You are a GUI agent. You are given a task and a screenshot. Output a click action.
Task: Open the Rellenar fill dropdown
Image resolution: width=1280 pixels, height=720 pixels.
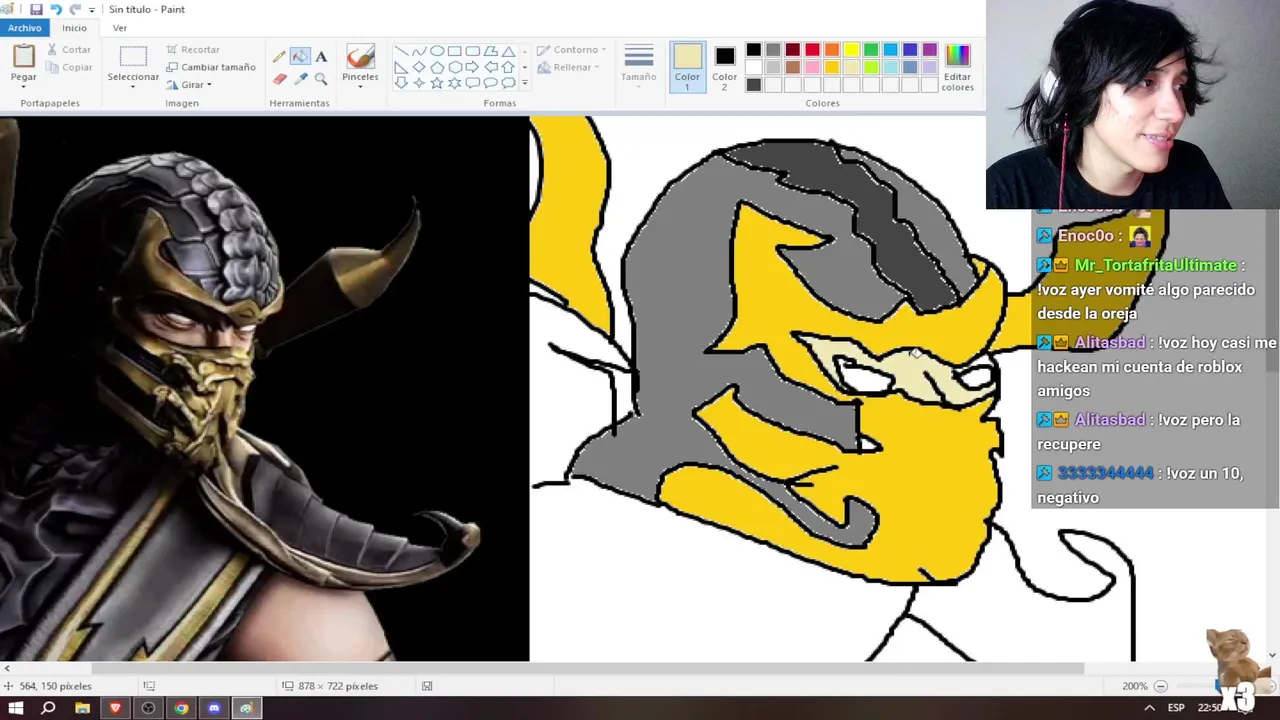[568, 67]
